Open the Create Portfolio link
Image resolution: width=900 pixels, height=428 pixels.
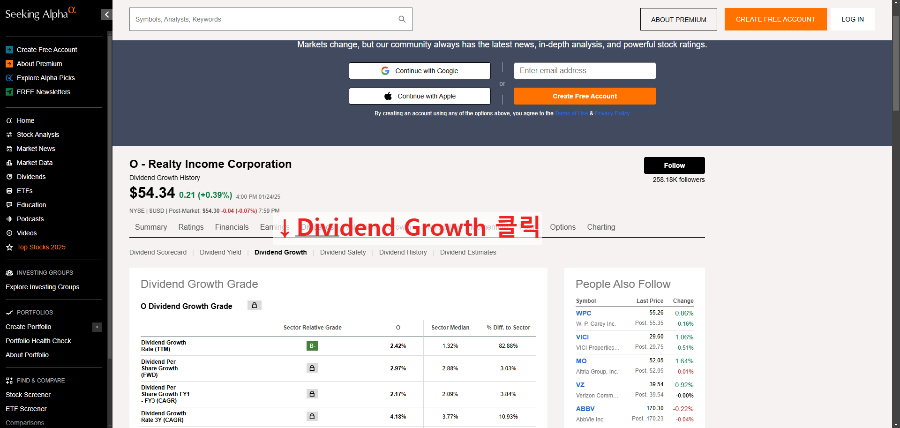(x=28, y=327)
